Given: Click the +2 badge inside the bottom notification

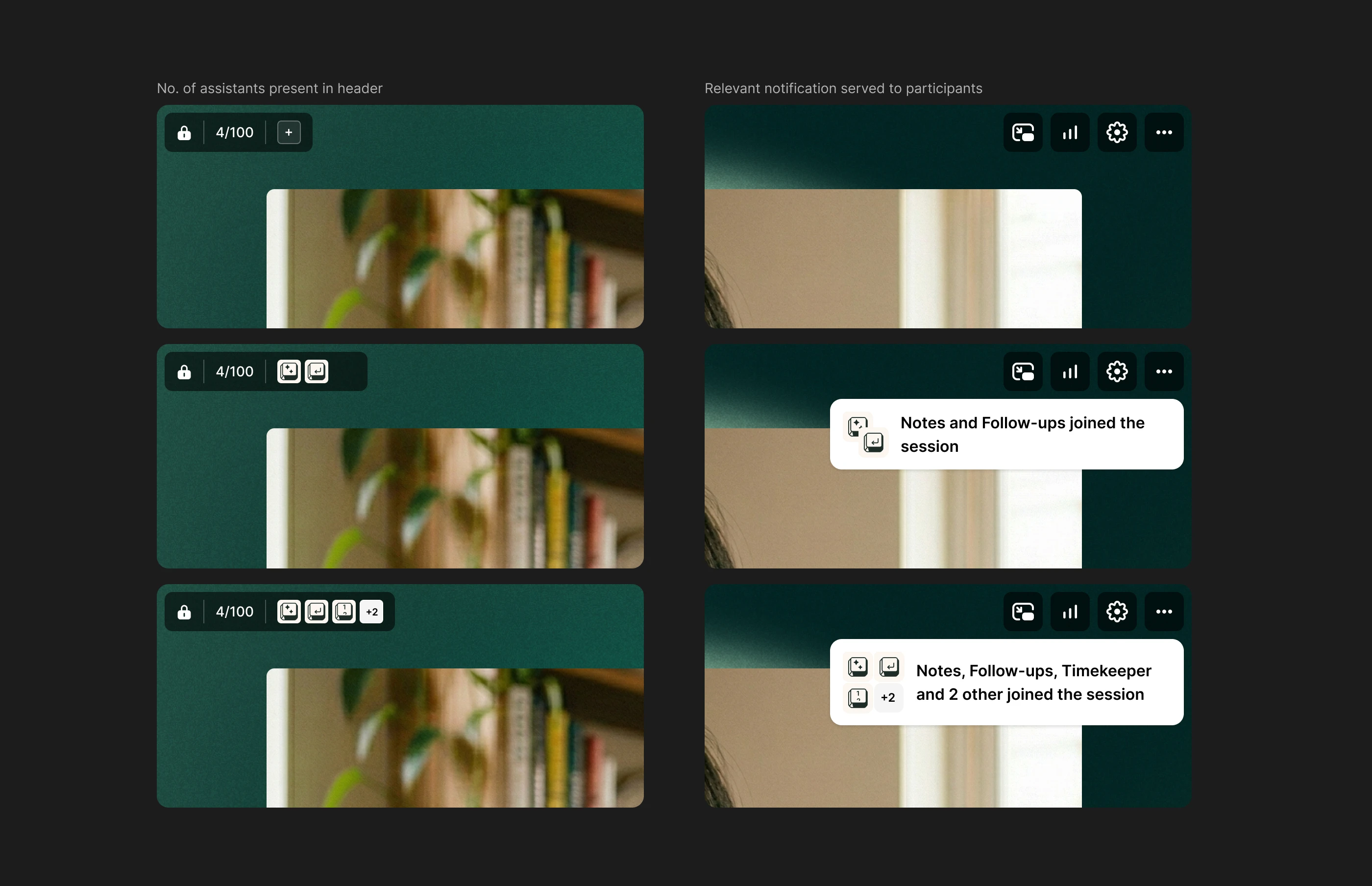Looking at the screenshot, I should click(887, 697).
